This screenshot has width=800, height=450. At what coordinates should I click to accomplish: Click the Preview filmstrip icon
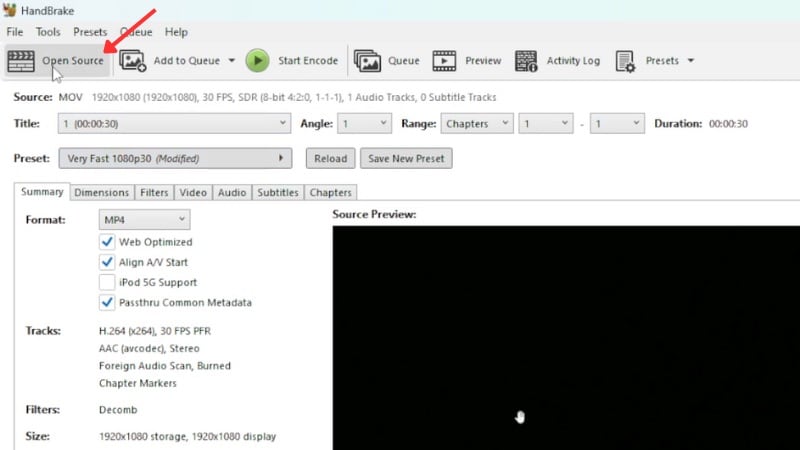(x=444, y=61)
